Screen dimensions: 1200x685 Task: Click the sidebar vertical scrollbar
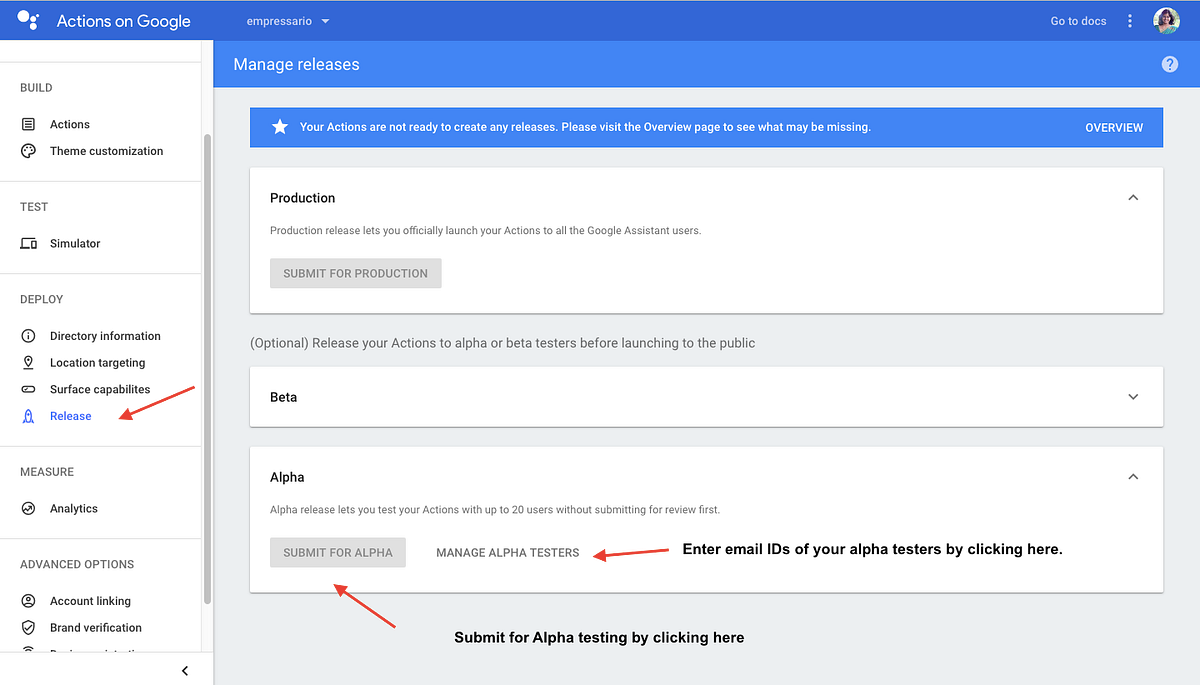(207, 369)
